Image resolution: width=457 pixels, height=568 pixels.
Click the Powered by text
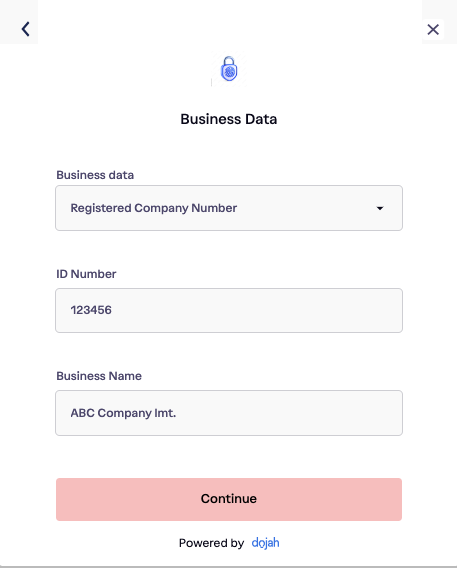click(211, 543)
